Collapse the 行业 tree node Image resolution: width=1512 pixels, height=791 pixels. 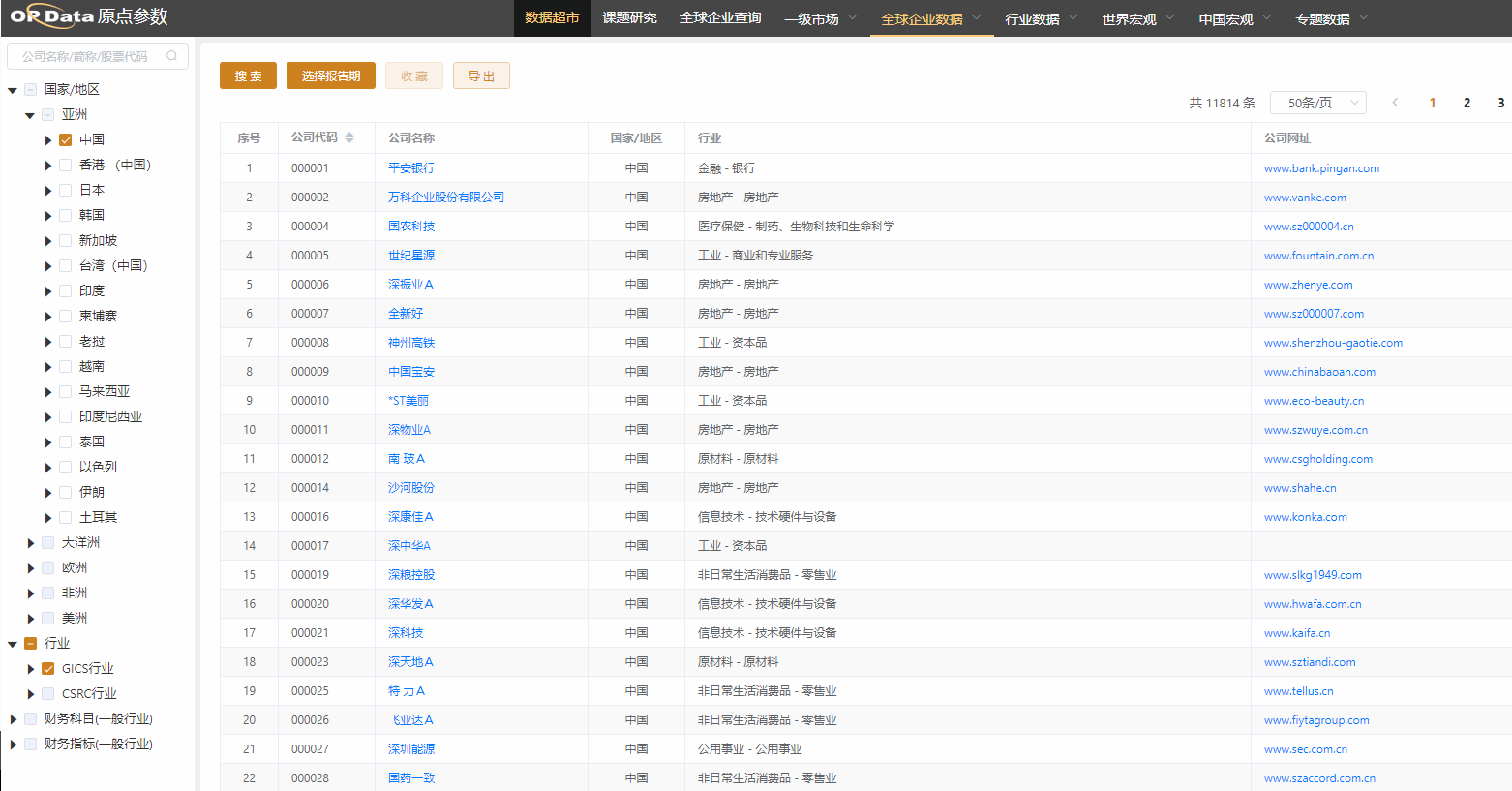click(13, 644)
